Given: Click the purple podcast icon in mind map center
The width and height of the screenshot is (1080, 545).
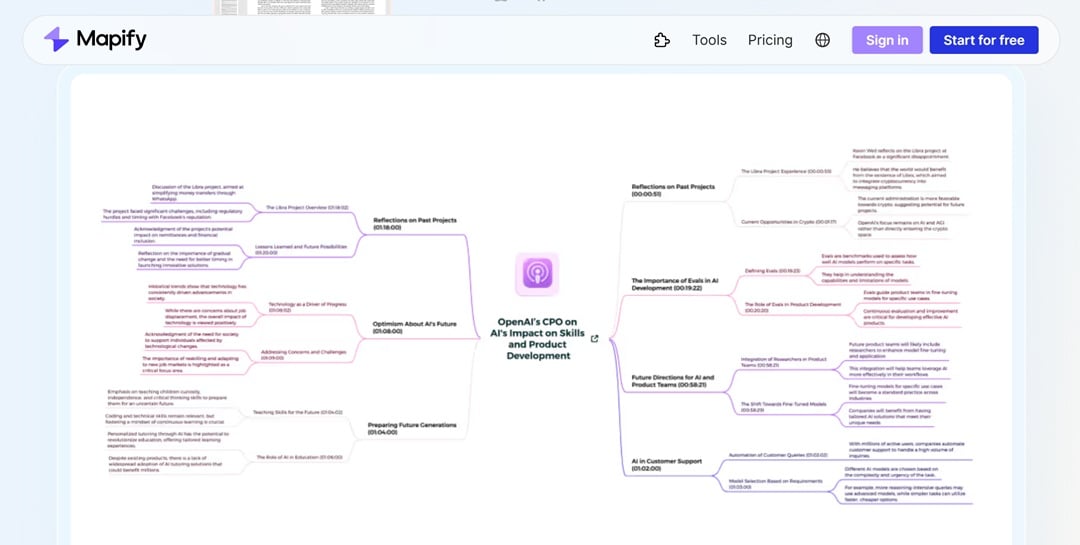Looking at the screenshot, I should (537, 274).
